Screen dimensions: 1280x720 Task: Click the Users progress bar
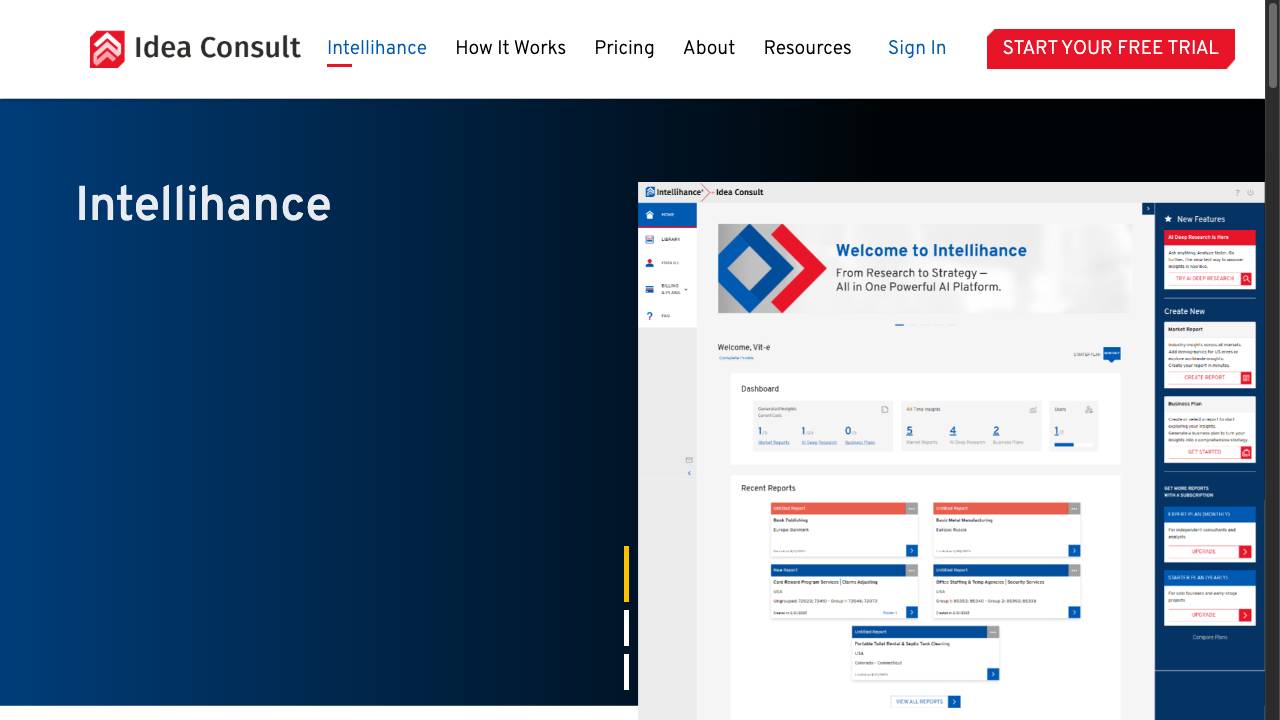point(1074,444)
